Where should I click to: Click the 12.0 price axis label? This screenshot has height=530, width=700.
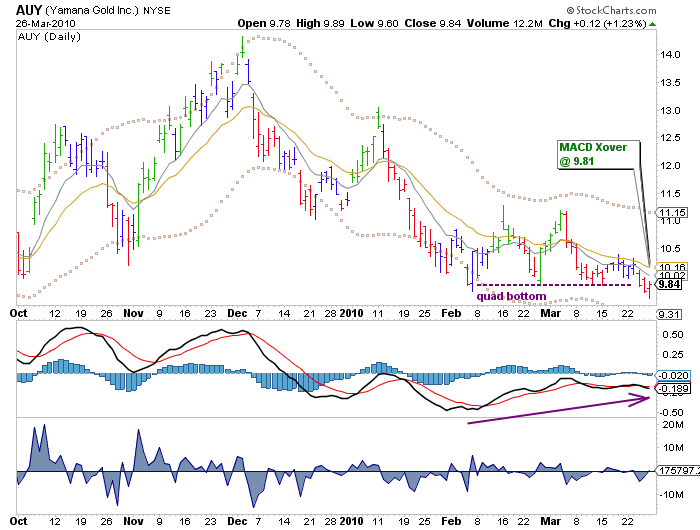pyautogui.click(x=670, y=166)
